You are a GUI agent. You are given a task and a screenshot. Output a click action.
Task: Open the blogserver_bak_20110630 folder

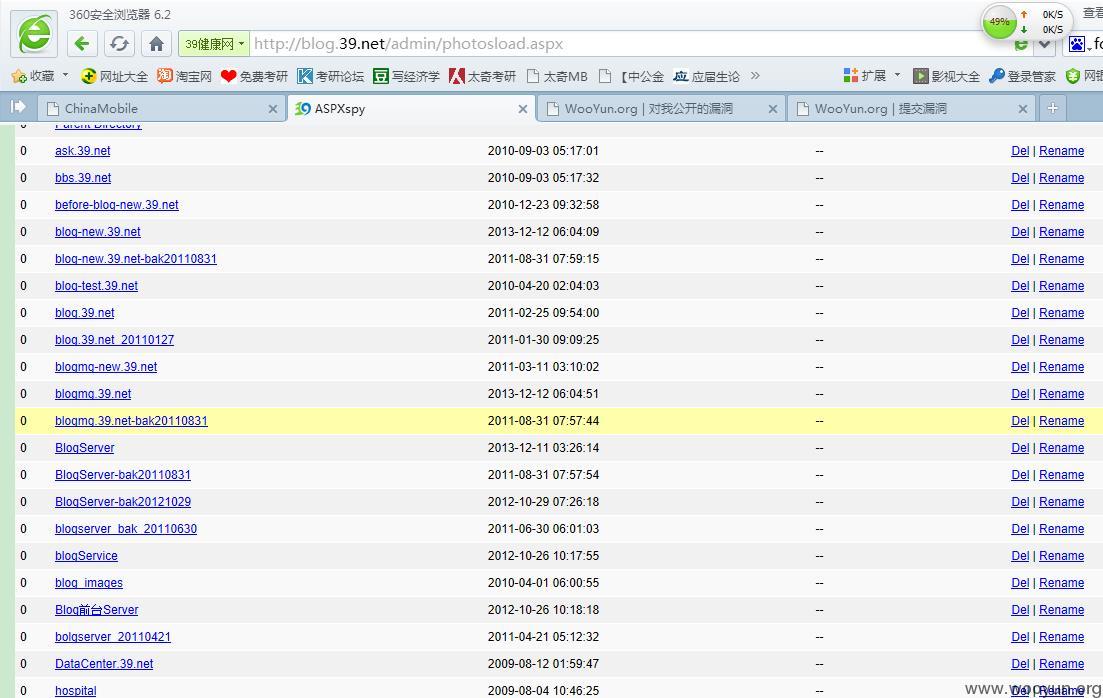(x=126, y=528)
